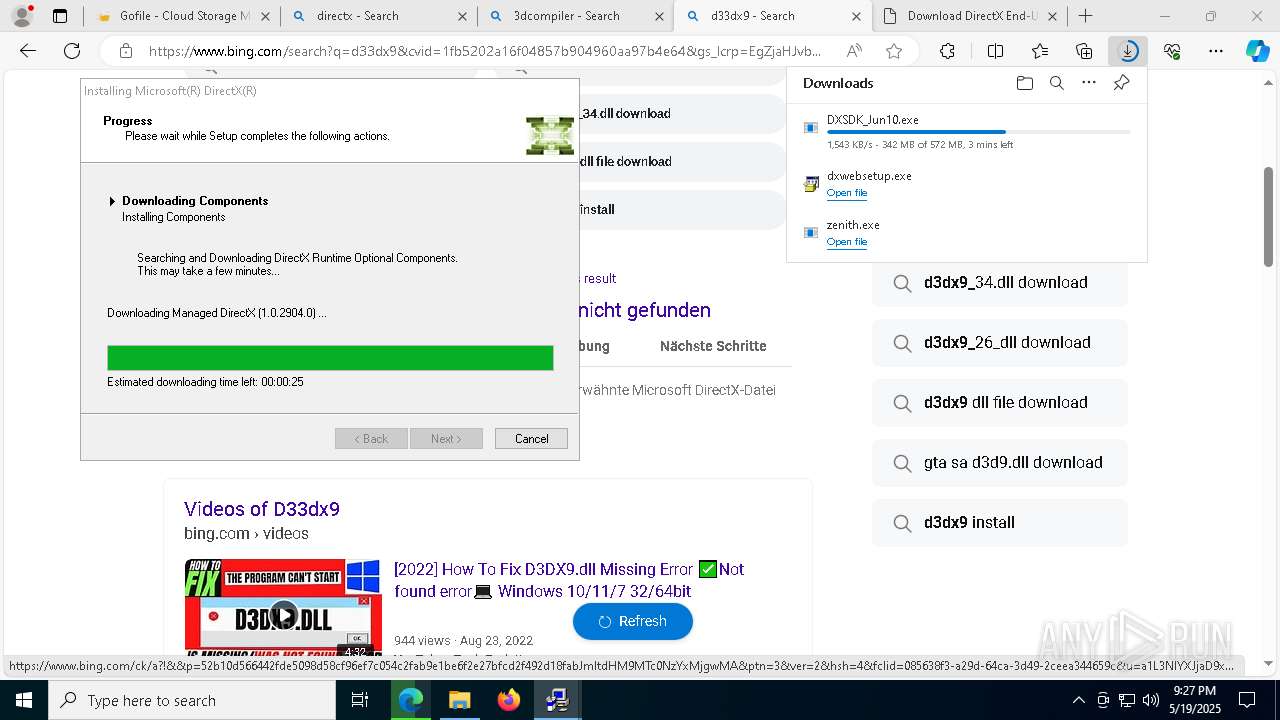
Task: Open How To Fix D3DX9.dll video link
Action: pos(569,580)
